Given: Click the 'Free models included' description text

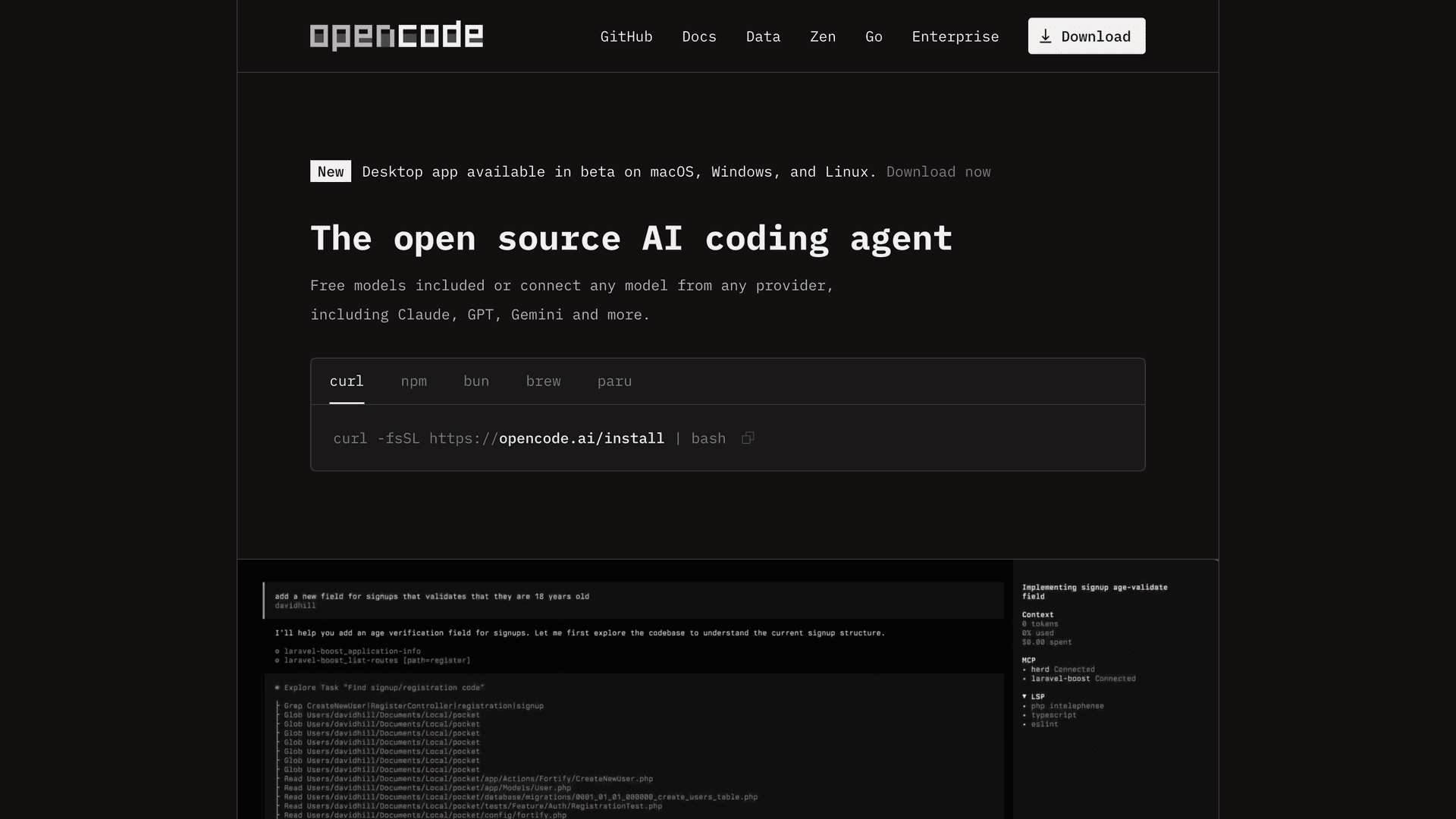Looking at the screenshot, I should coord(572,300).
